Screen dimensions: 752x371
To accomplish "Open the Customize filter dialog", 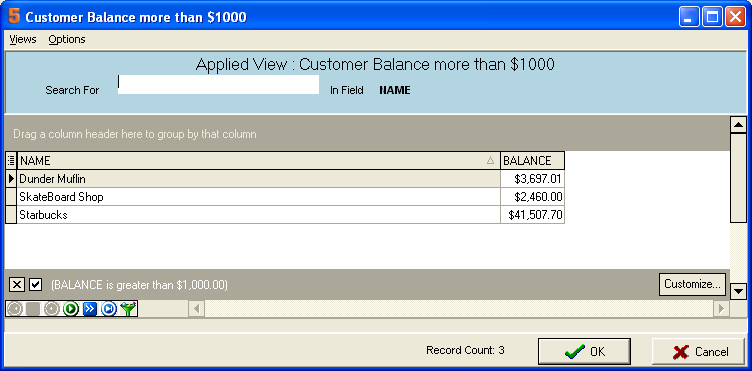I will (x=692, y=284).
